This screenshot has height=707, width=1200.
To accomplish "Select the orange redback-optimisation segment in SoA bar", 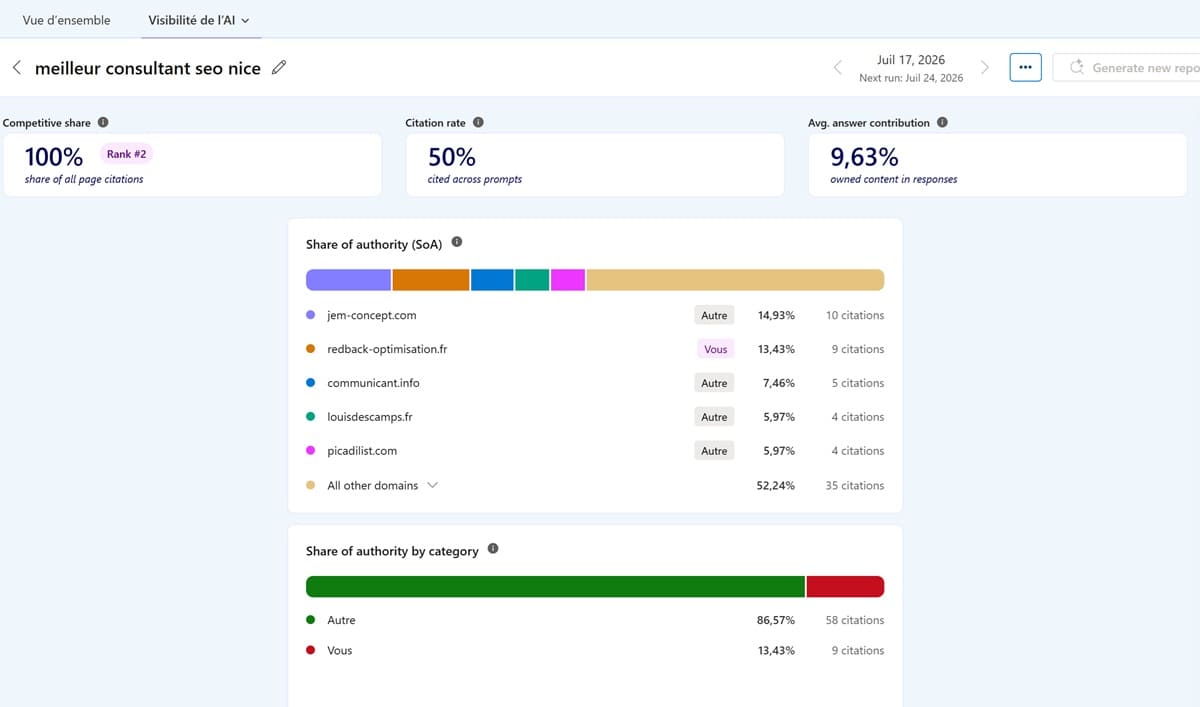I will tap(431, 280).
